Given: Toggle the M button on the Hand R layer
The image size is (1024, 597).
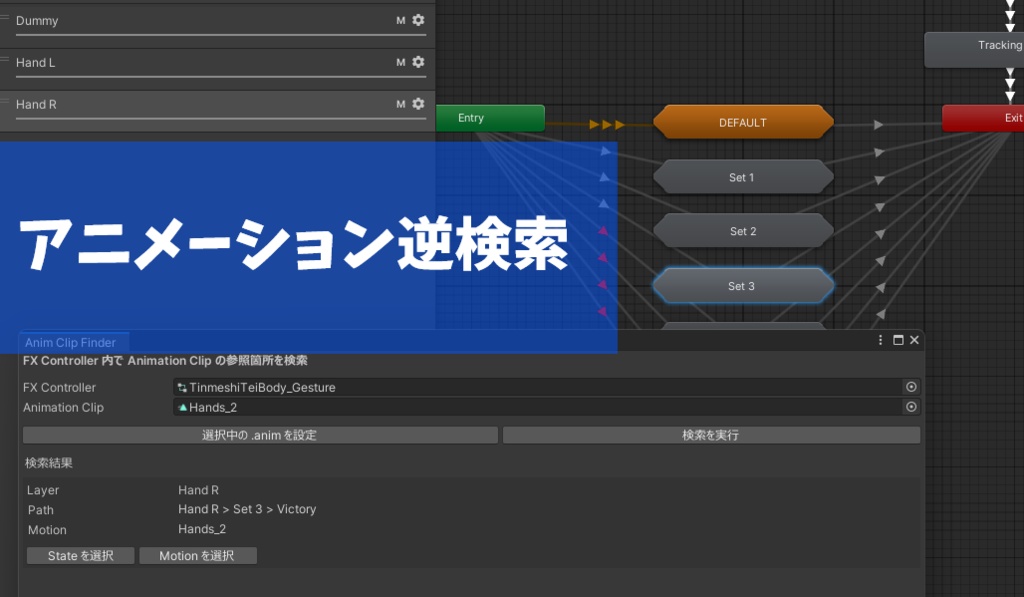Looking at the screenshot, I should pos(401,103).
